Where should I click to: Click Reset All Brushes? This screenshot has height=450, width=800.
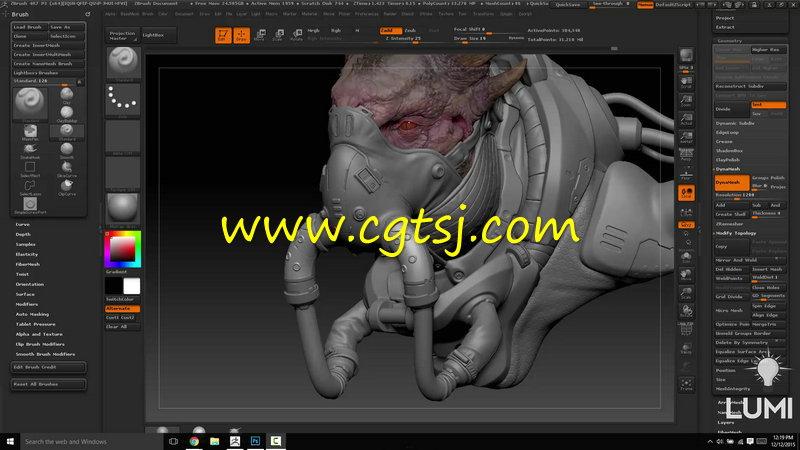click(x=48, y=384)
